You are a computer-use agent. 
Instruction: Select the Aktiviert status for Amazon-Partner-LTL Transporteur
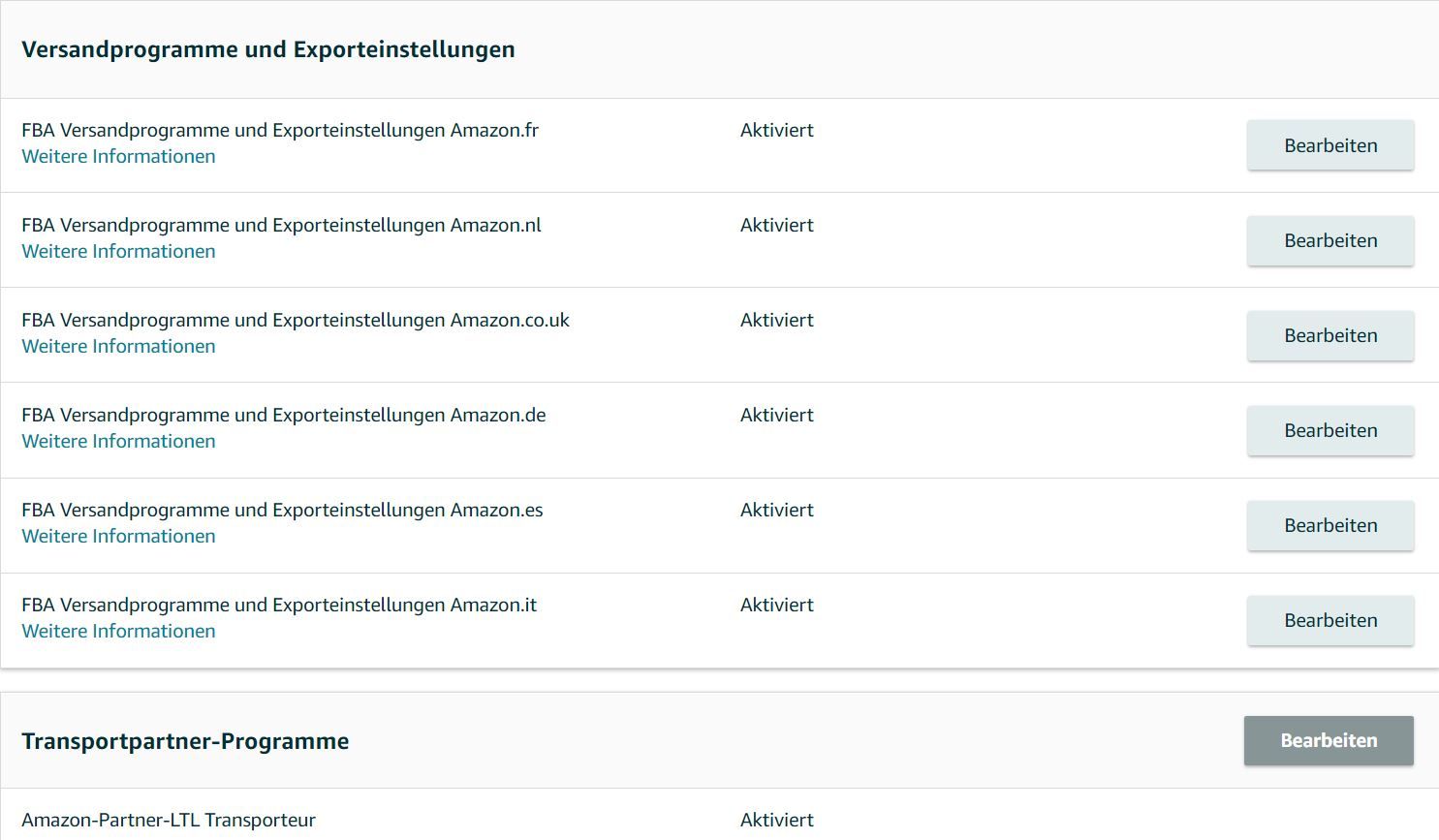(x=777, y=820)
